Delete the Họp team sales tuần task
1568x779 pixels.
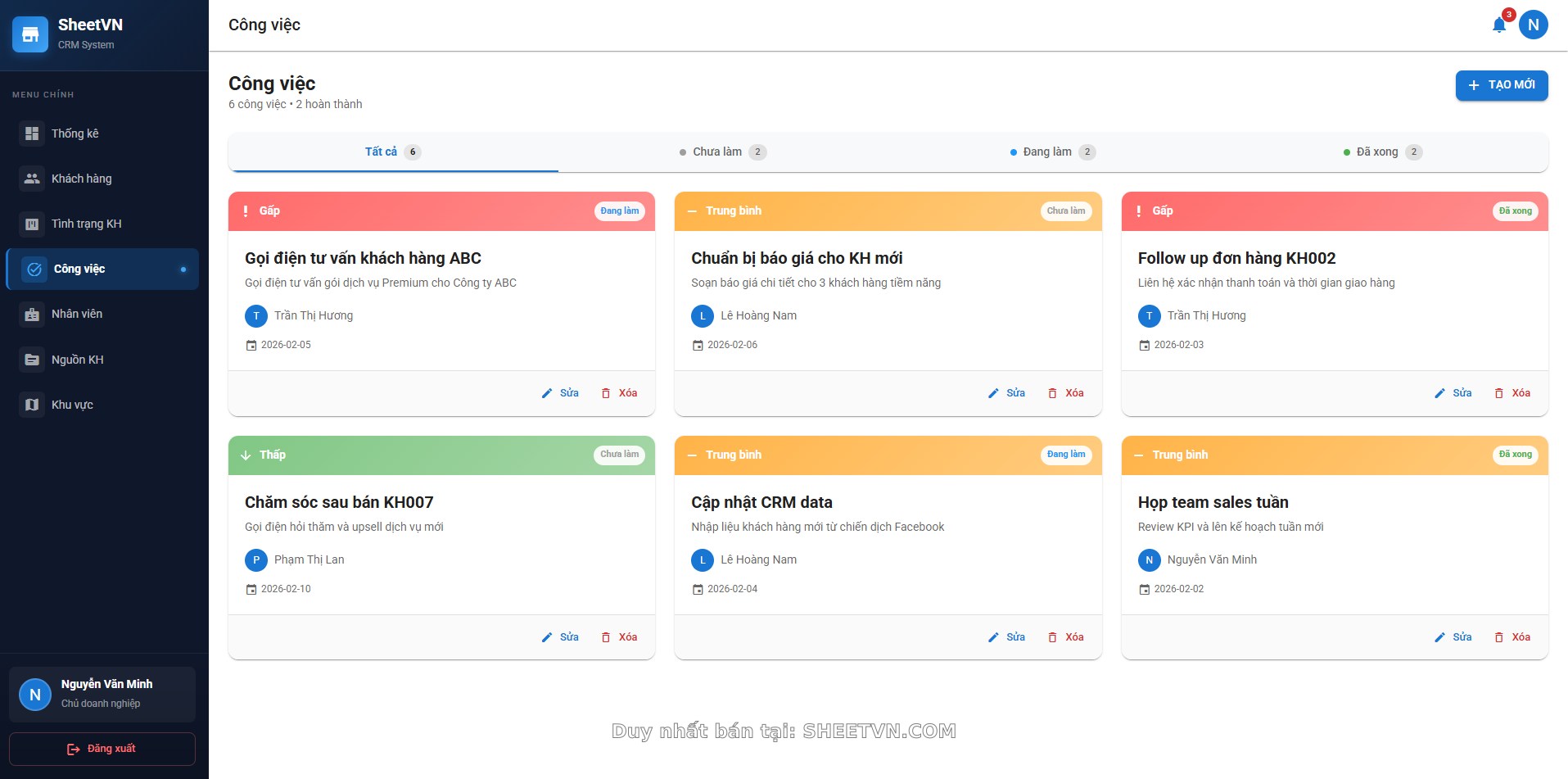coord(1512,637)
